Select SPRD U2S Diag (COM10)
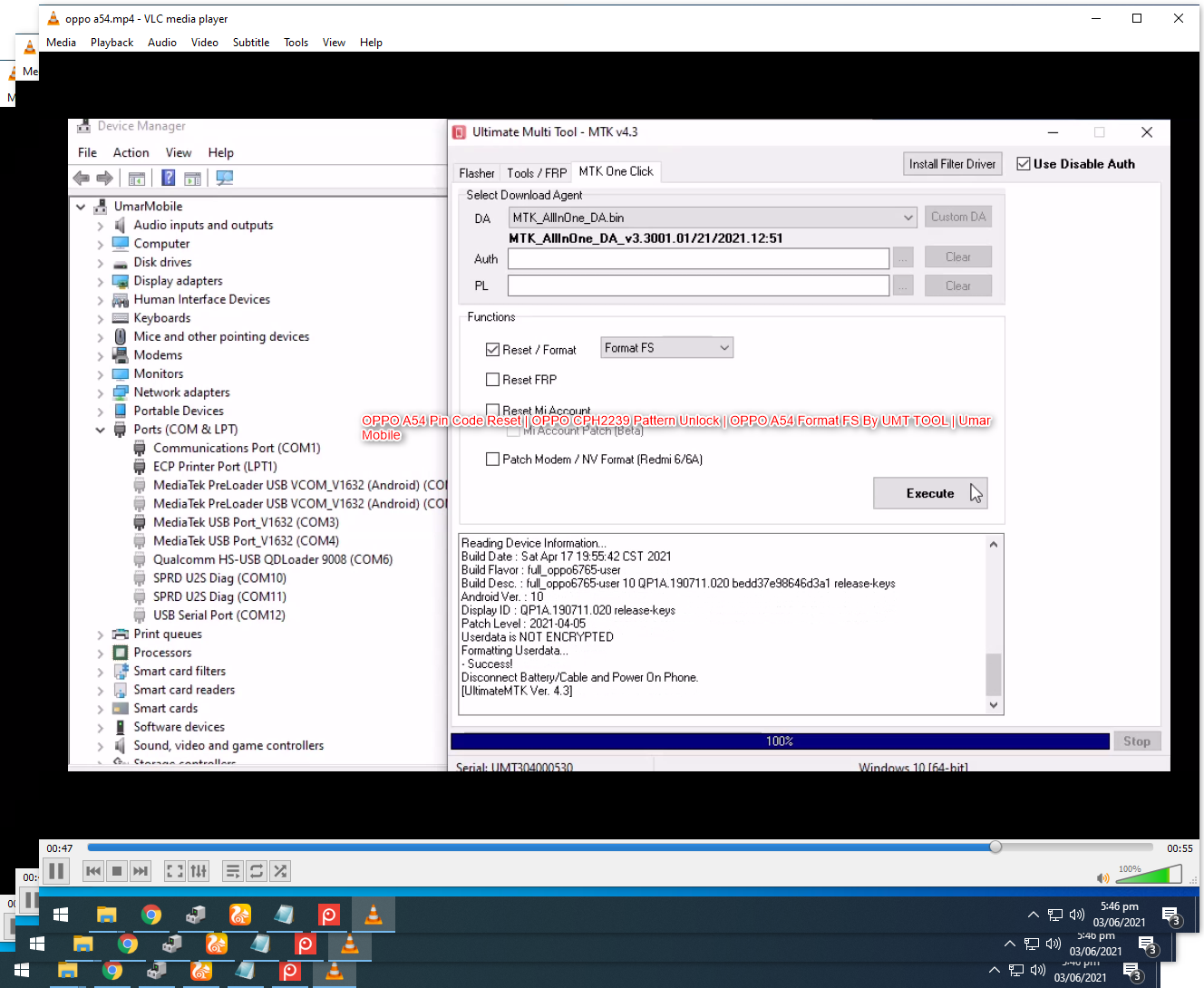1204x988 pixels. click(219, 578)
